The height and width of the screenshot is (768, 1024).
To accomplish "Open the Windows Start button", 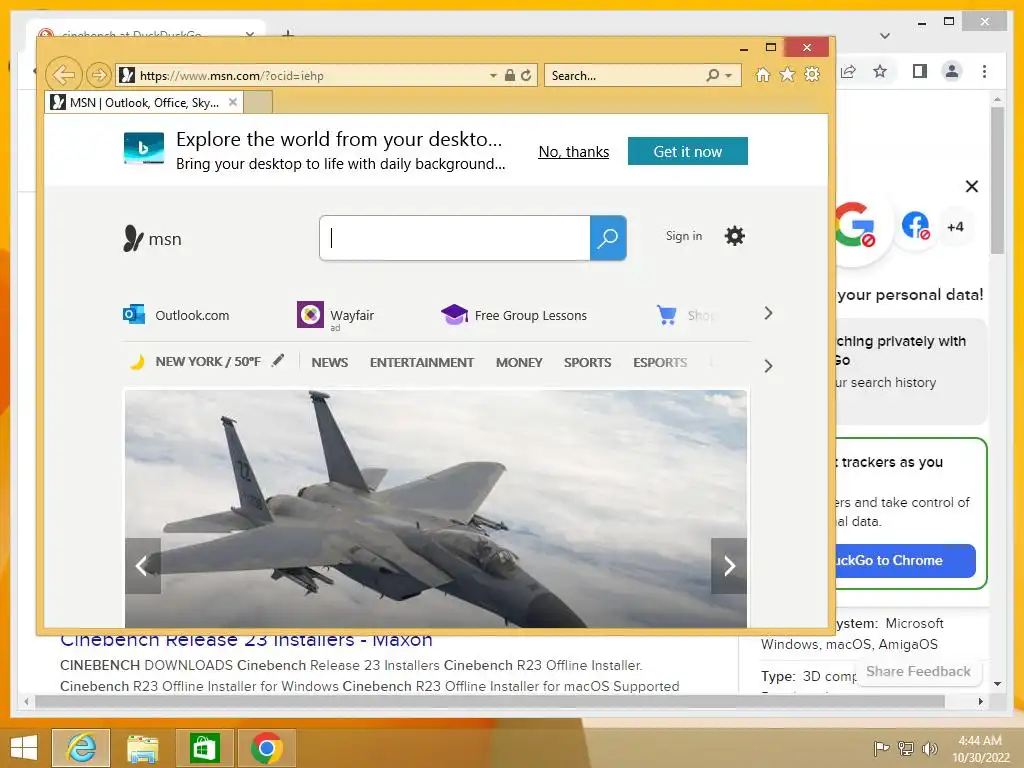I will [24, 748].
